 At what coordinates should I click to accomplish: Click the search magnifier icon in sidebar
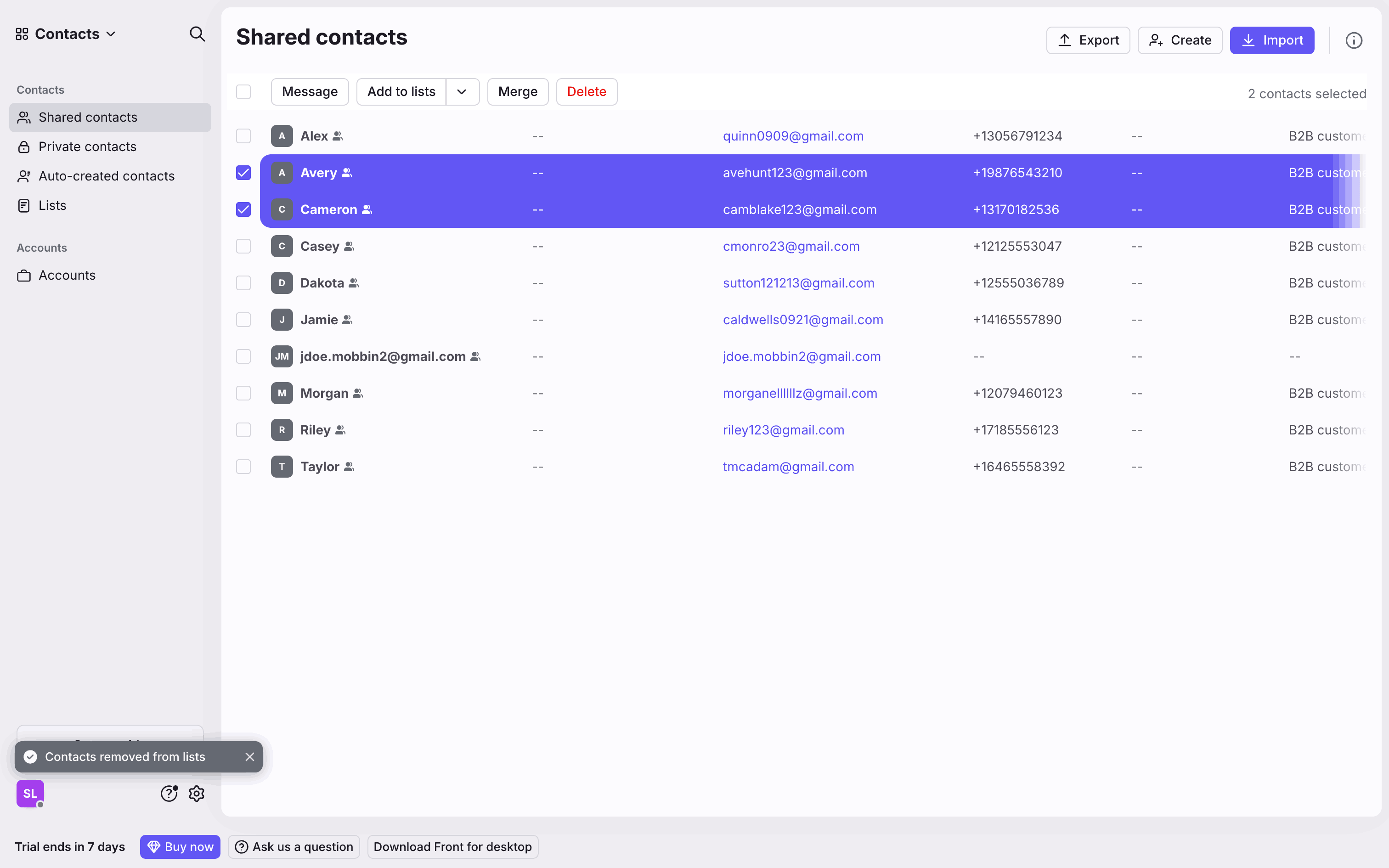click(x=197, y=34)
